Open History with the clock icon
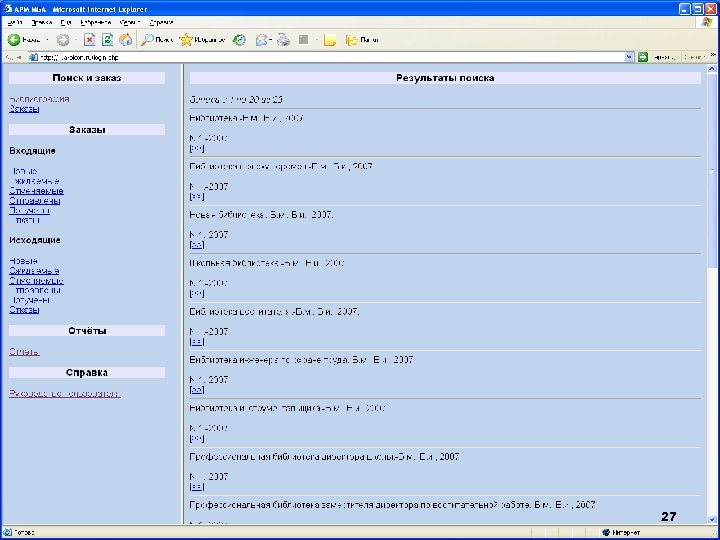This screenshot has height=540, width=720. 239,40
